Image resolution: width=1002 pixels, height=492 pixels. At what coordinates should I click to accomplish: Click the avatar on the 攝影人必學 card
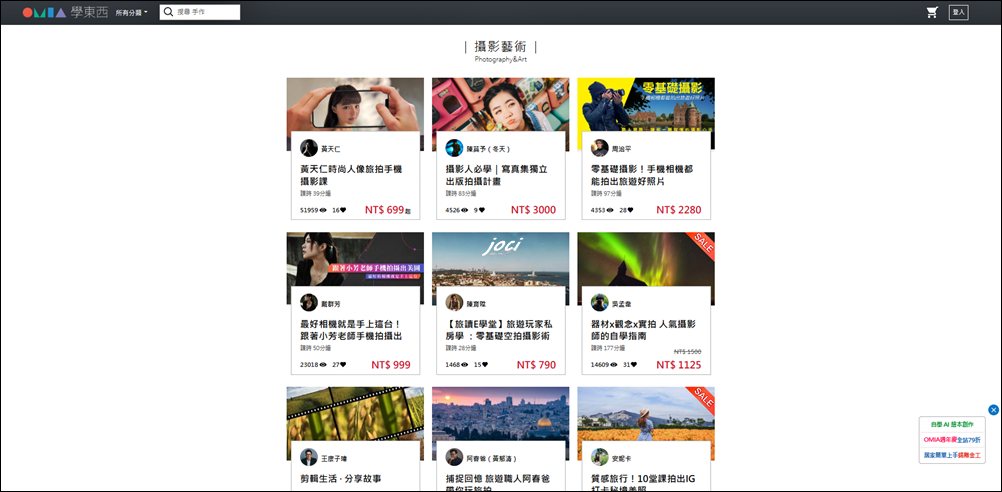454,148
